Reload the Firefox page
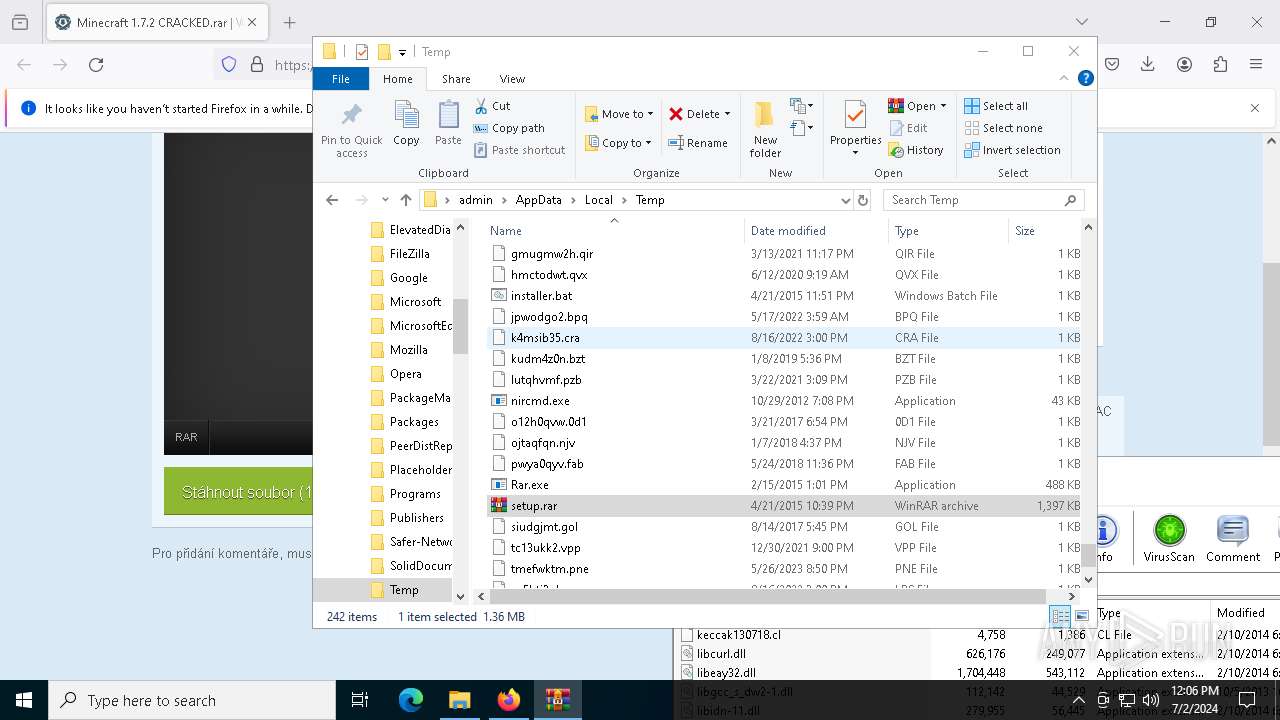The width and height of the screenshot is (1280, 720). (x=96, y=64)
